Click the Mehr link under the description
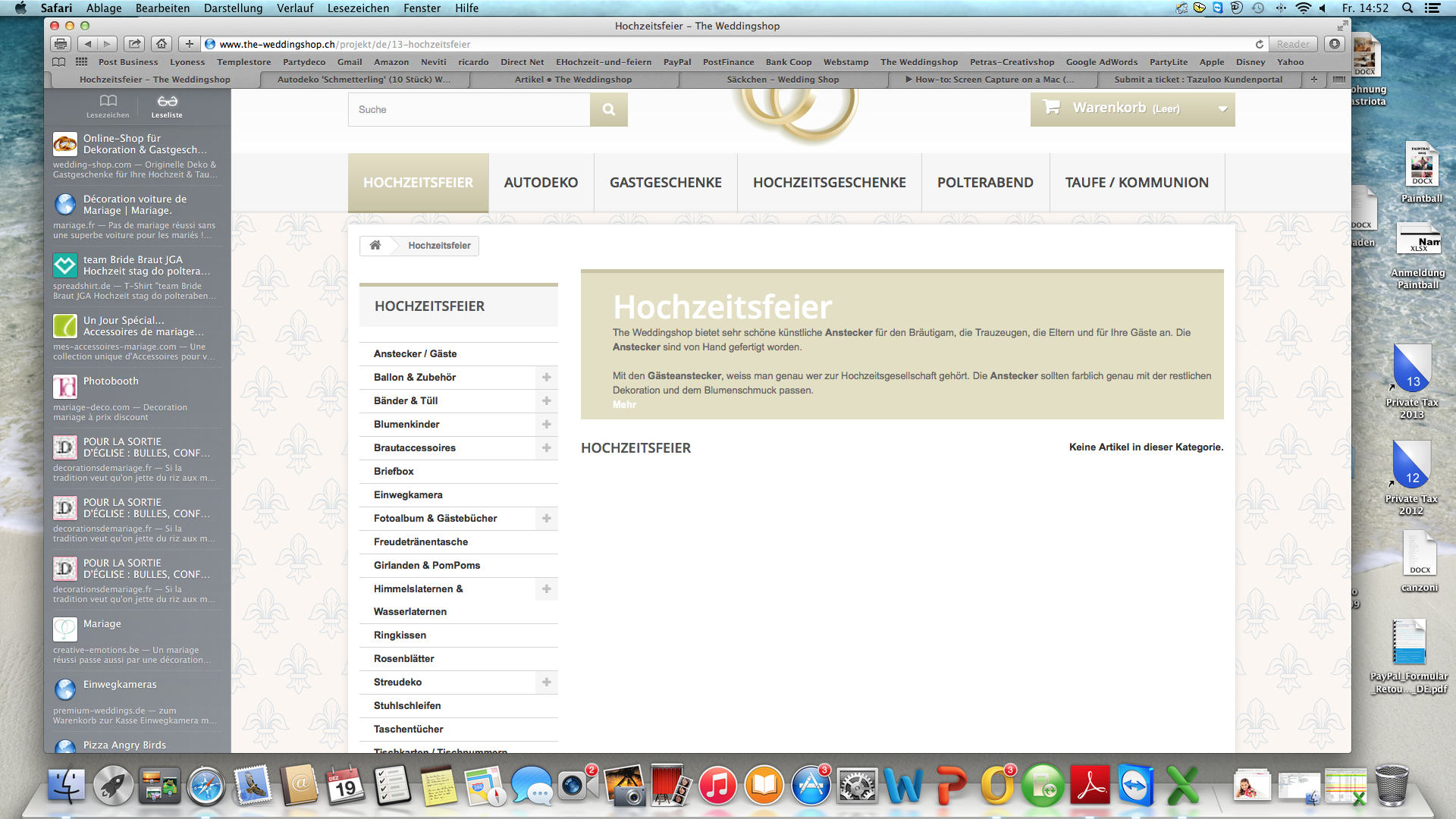 (624, 404)
